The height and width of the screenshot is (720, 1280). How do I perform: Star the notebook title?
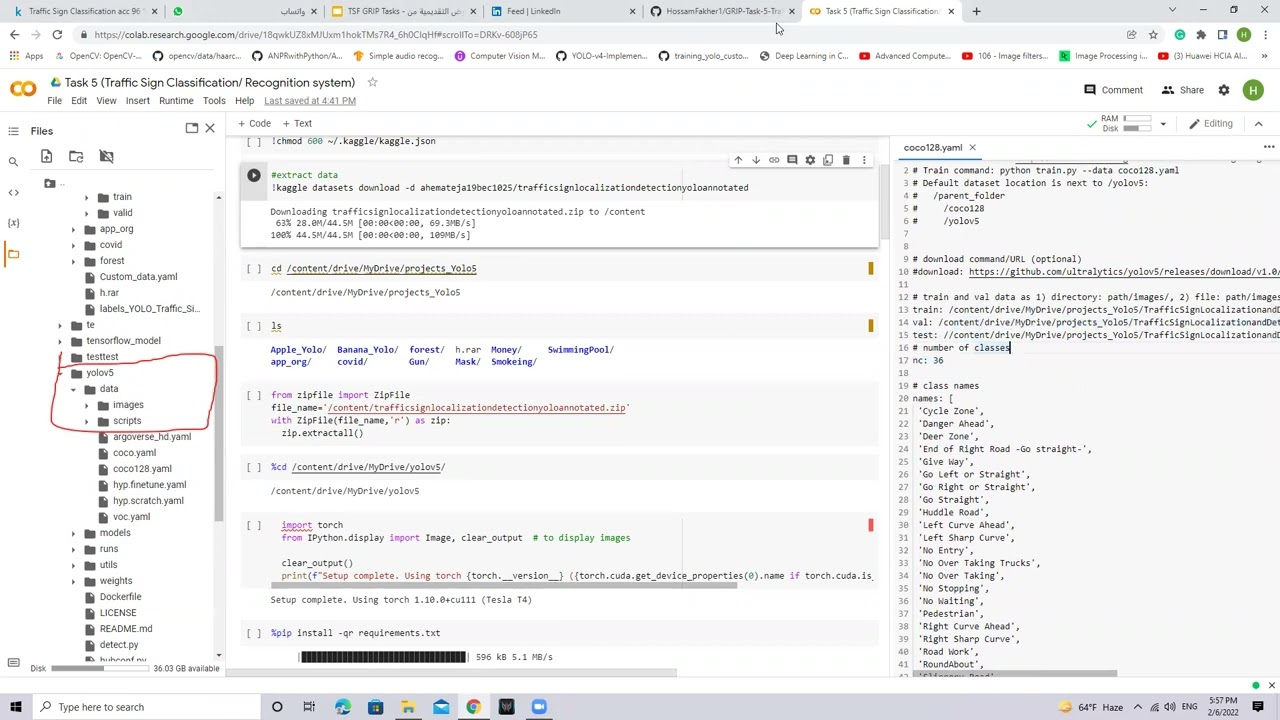click(372, 82)
